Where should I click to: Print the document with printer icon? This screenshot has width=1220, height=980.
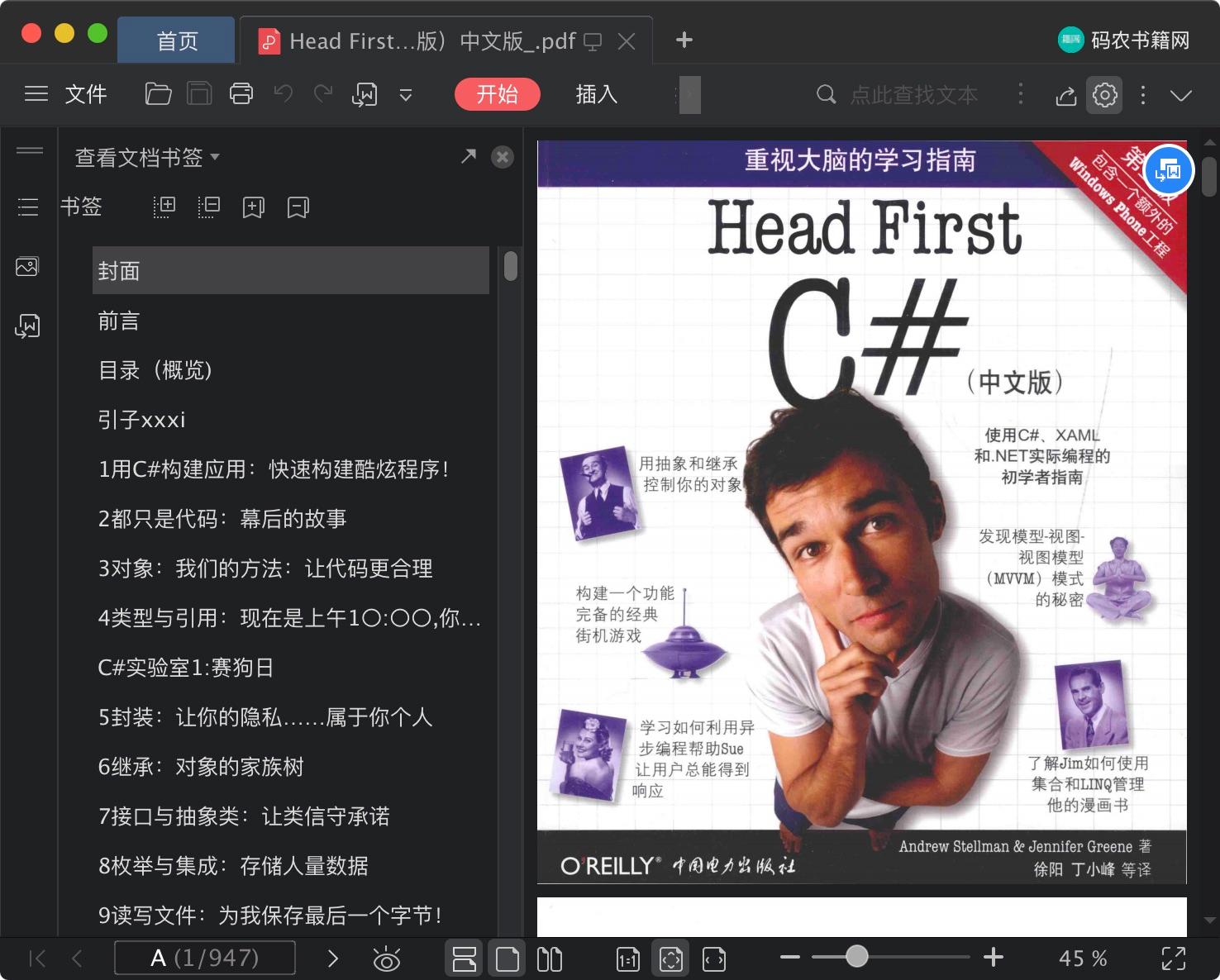click(x=241, y=94)
